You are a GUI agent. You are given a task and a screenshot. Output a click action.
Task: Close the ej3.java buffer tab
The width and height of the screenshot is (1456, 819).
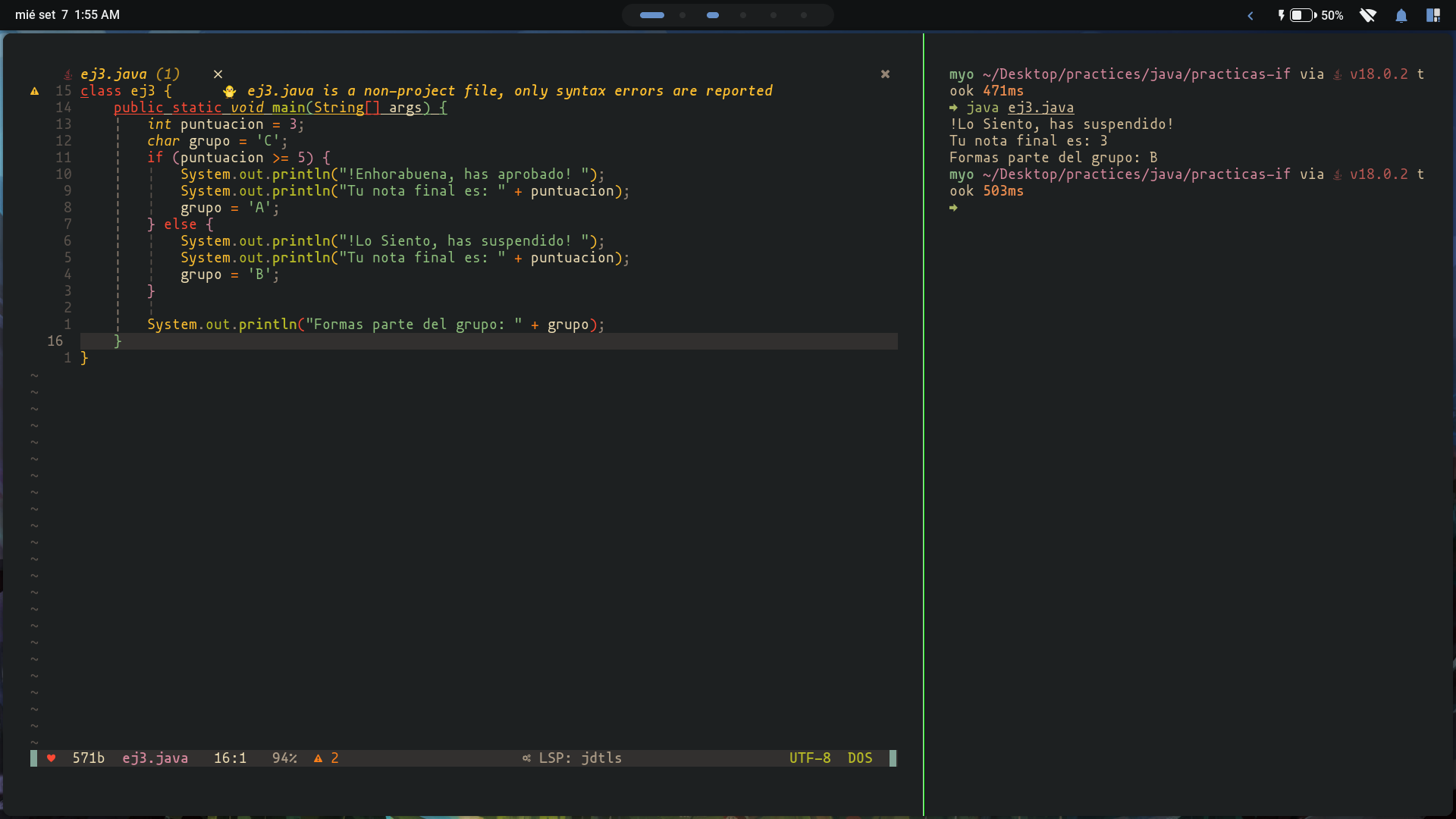(218, 74)
